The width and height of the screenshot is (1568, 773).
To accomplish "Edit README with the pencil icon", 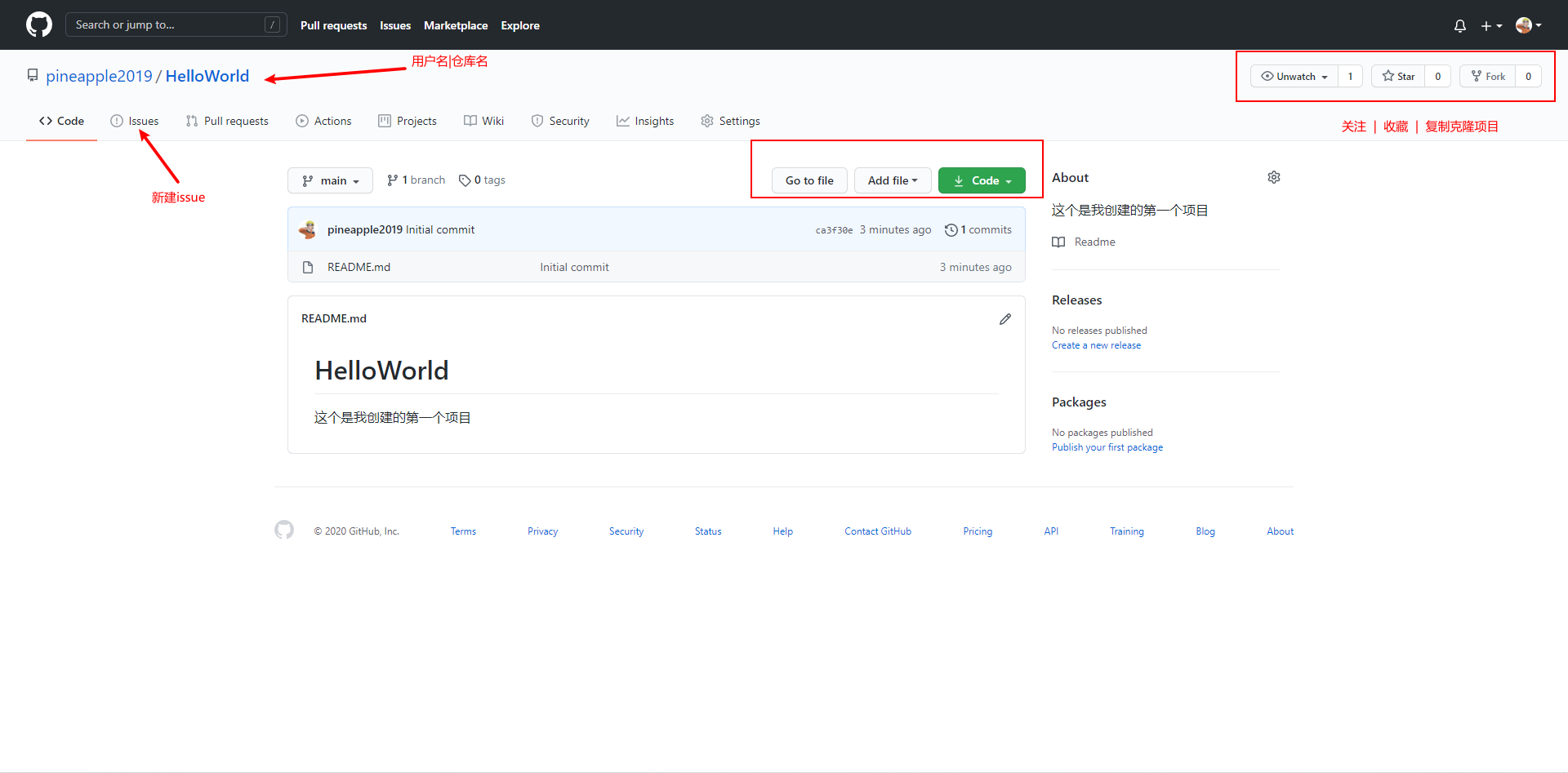I will click(x=1005, y=319).
